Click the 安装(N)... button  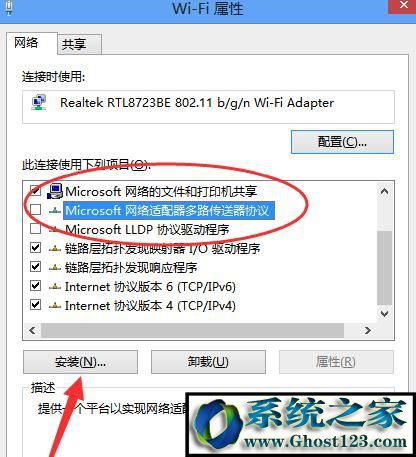click(x=80, y=362)
